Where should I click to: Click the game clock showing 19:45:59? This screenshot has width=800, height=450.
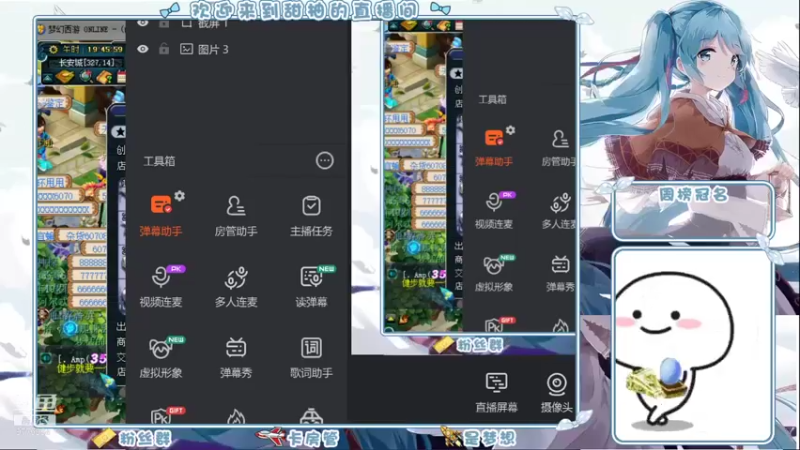tap(105, 49)
